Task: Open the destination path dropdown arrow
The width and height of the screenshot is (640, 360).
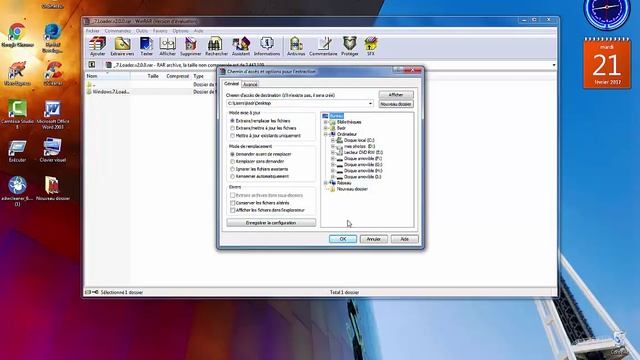Action: pos(370,103)
